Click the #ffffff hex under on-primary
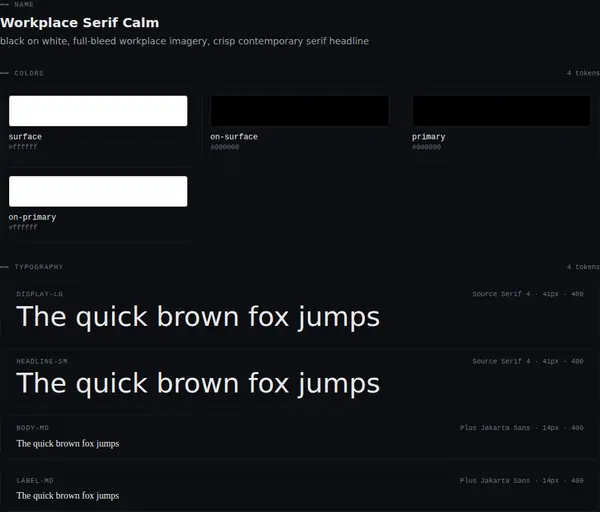Screen dimensions: 600x512 coord(23,227)
